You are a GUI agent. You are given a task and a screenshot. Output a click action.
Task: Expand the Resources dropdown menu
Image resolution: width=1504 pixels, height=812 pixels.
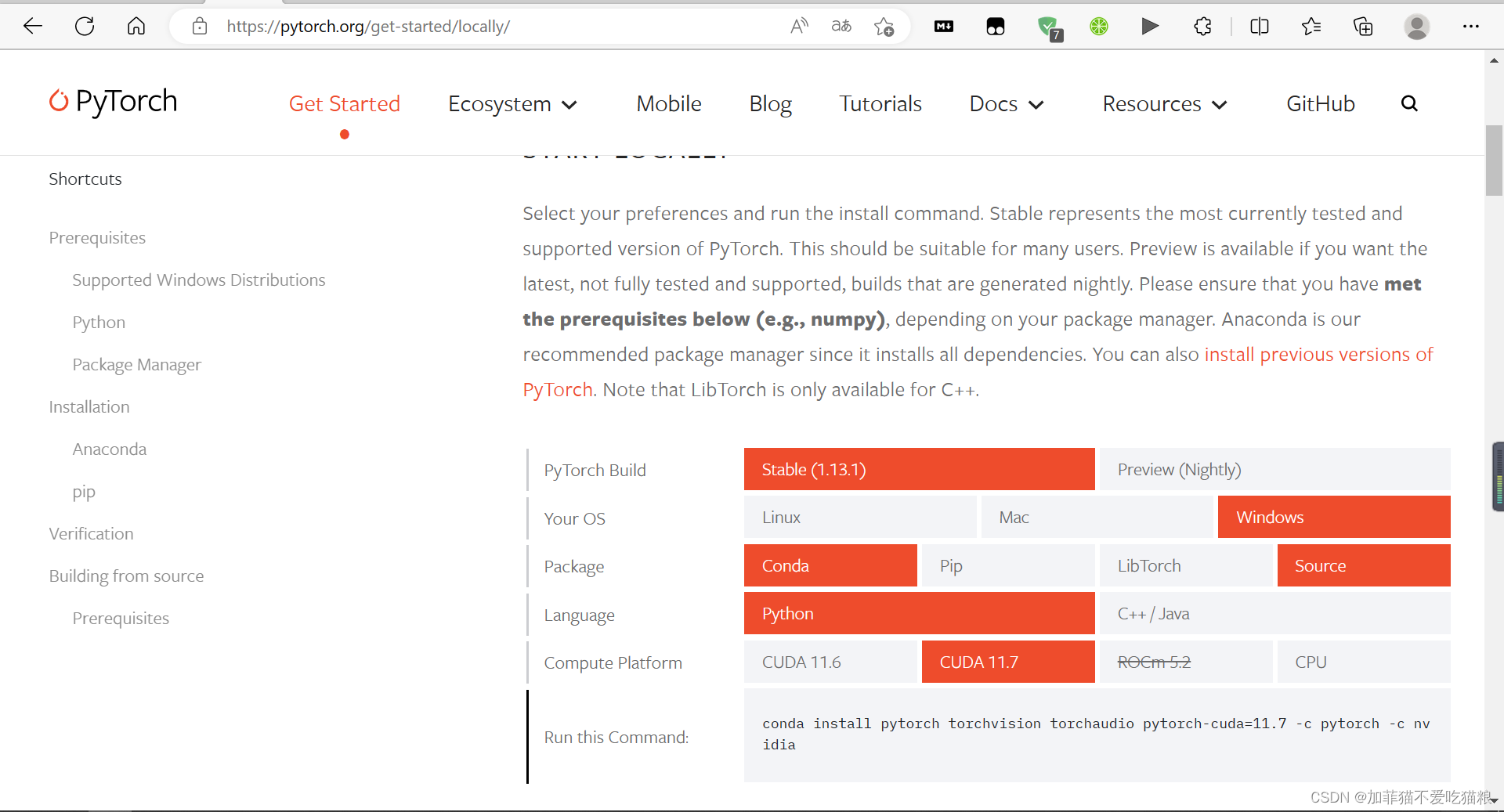tap(1165, 104)
